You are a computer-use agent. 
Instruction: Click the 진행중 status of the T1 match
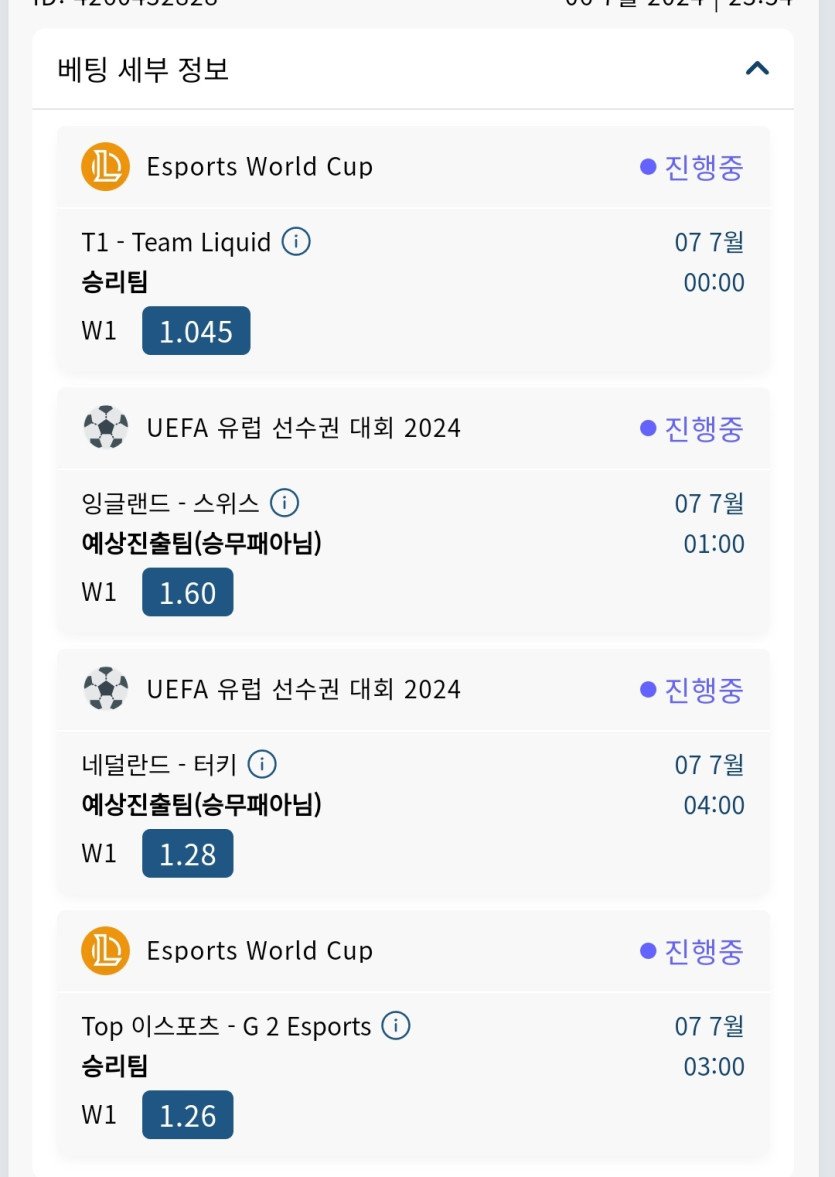click(691, 167)
